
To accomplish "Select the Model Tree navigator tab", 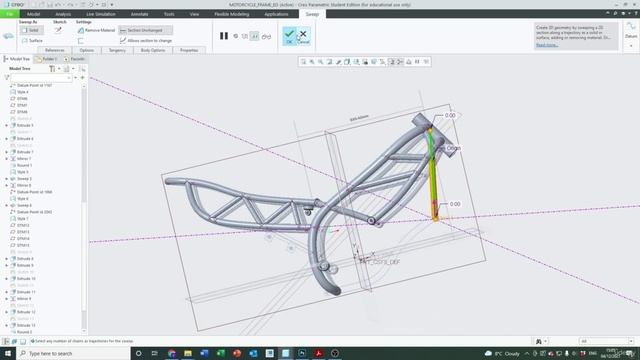I will coord(17,59).
